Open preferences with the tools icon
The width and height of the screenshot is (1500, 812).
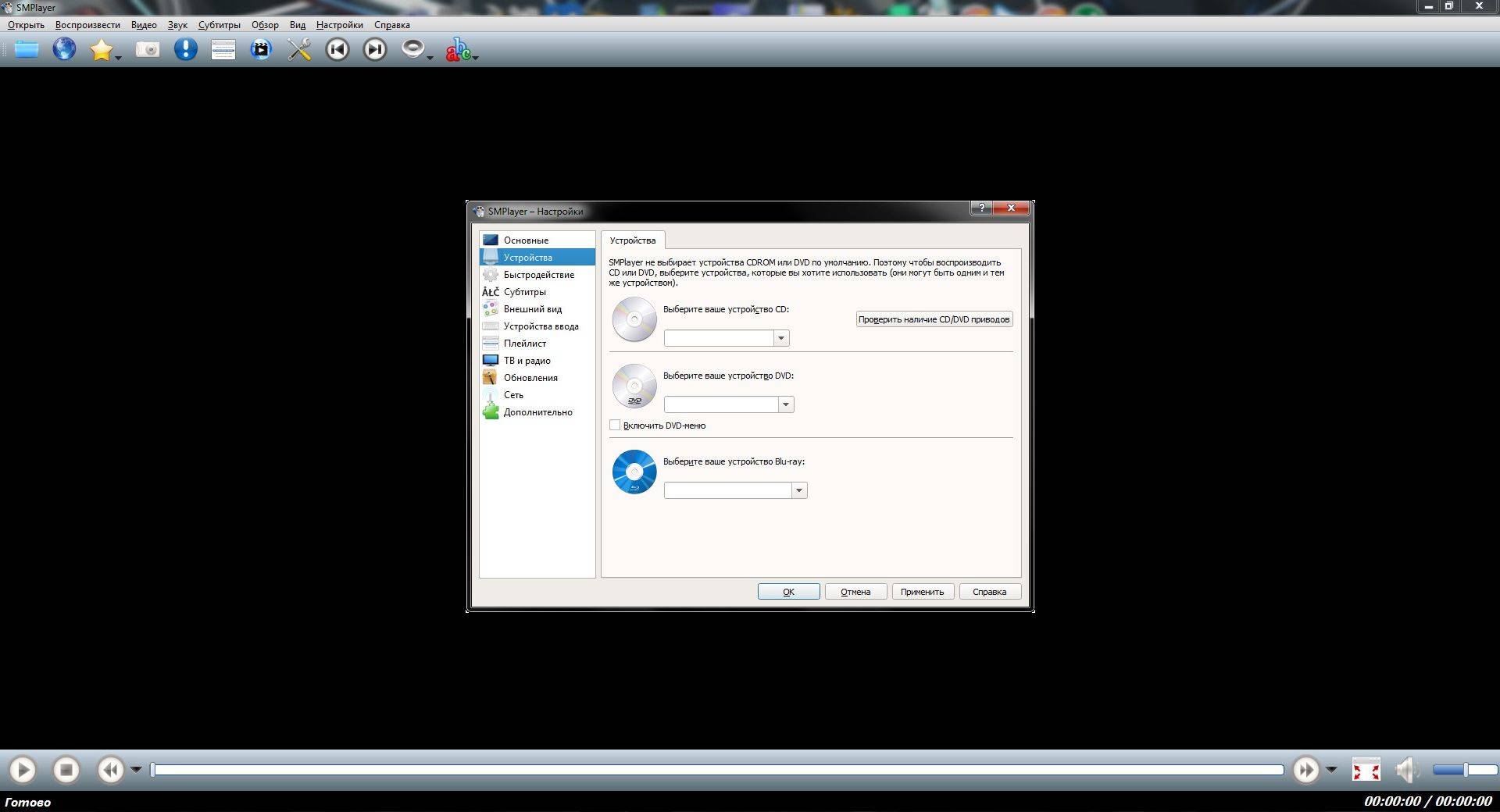[x=299, y=50]
